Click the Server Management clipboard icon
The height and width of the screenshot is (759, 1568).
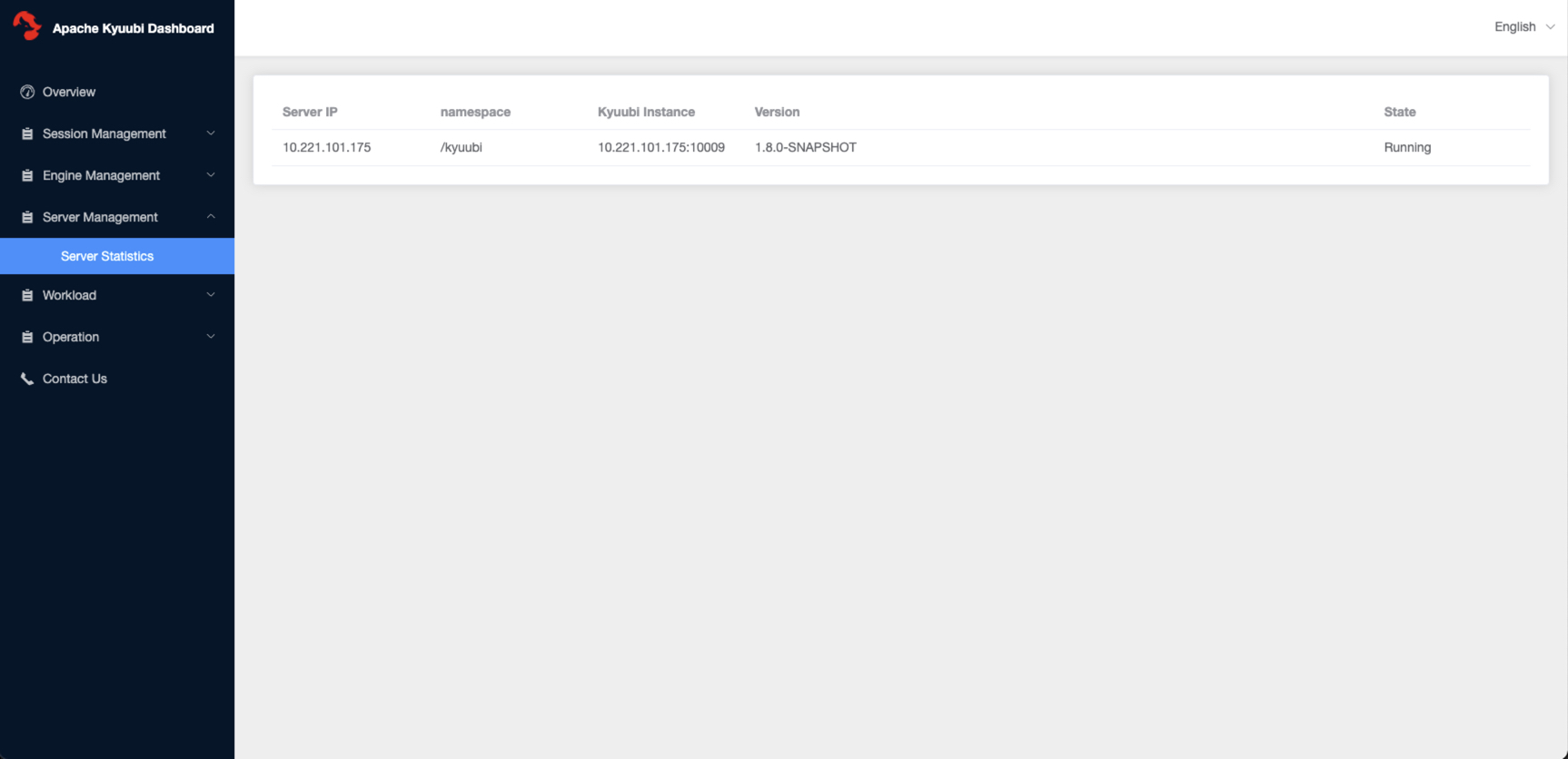27,217
